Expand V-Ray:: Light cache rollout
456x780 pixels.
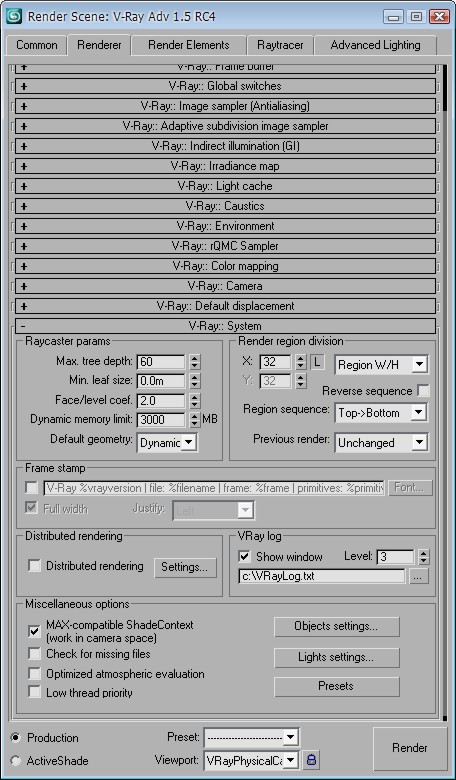pos(225,186)
